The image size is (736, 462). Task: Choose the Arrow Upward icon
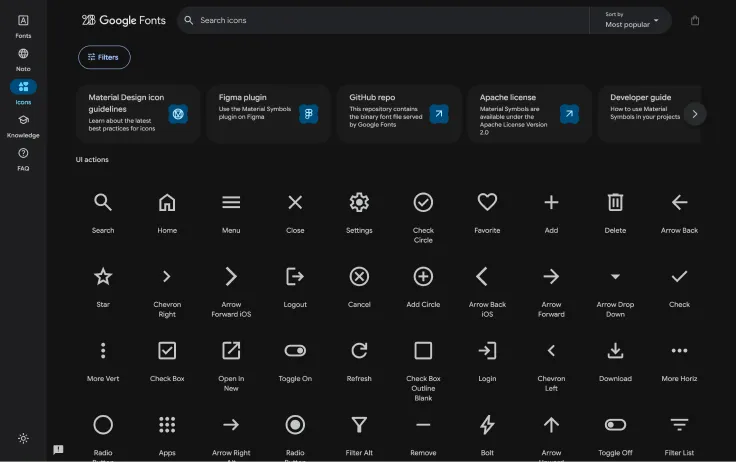pyautogui.click(x=552, y=425)
